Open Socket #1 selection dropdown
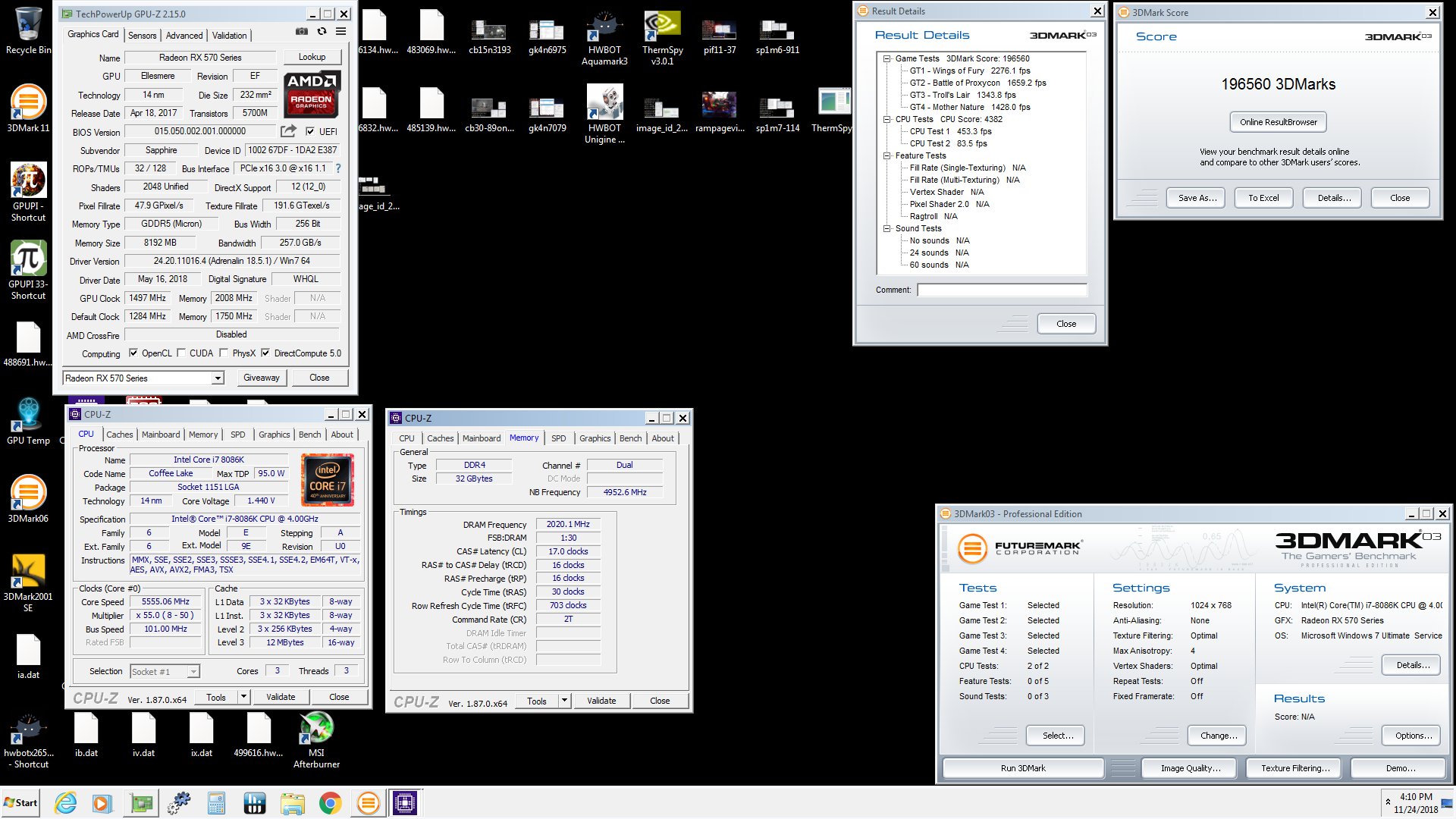The height and width of the screenshot is (819, 1456). tap(193, 671)
